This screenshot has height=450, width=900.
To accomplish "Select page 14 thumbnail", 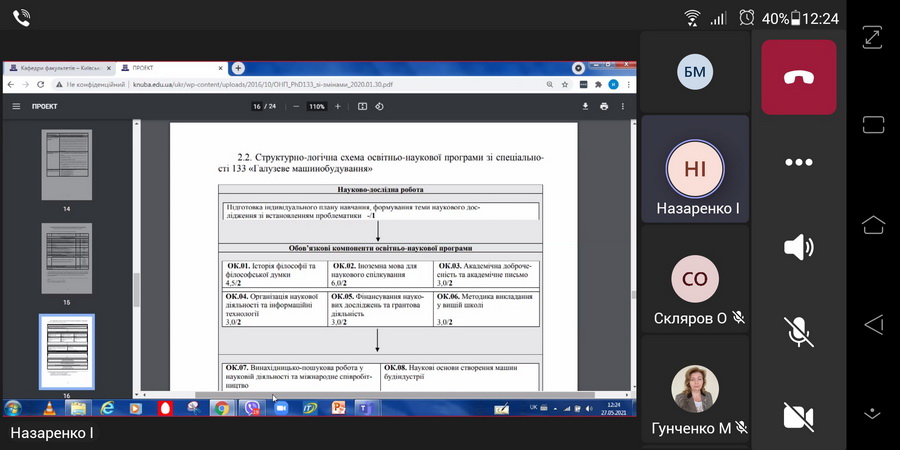I will 66,164.
